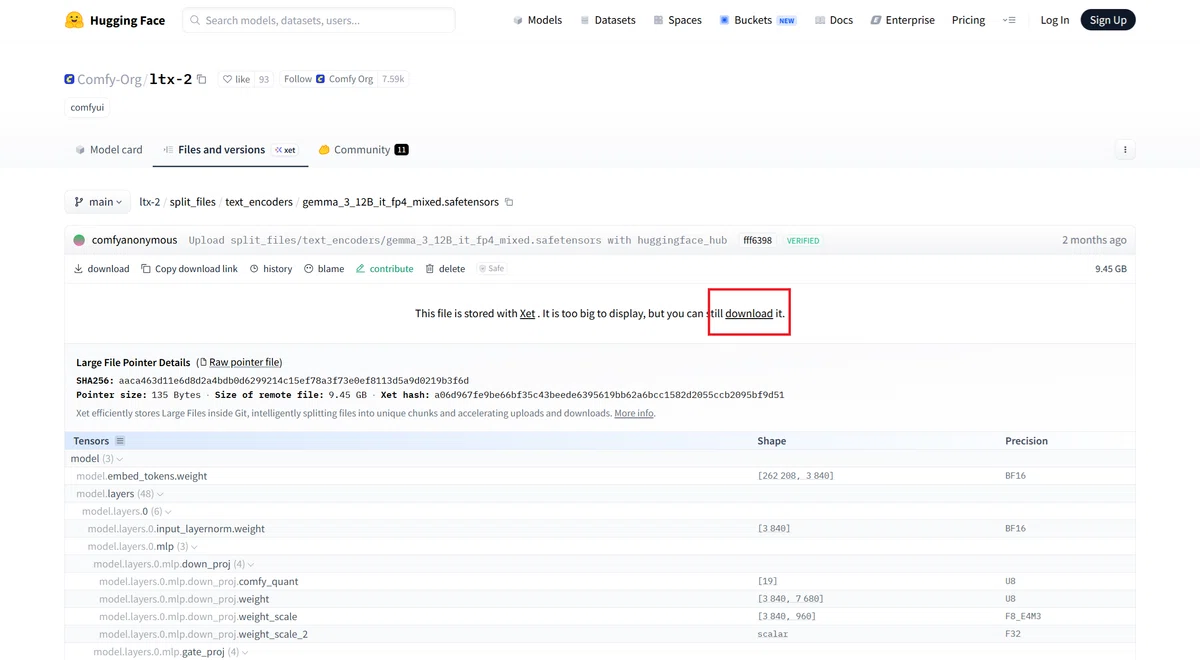This screenshot has height=660, width=1200.
Task: Focus the search models and datasets field
Action: [319, 20]
